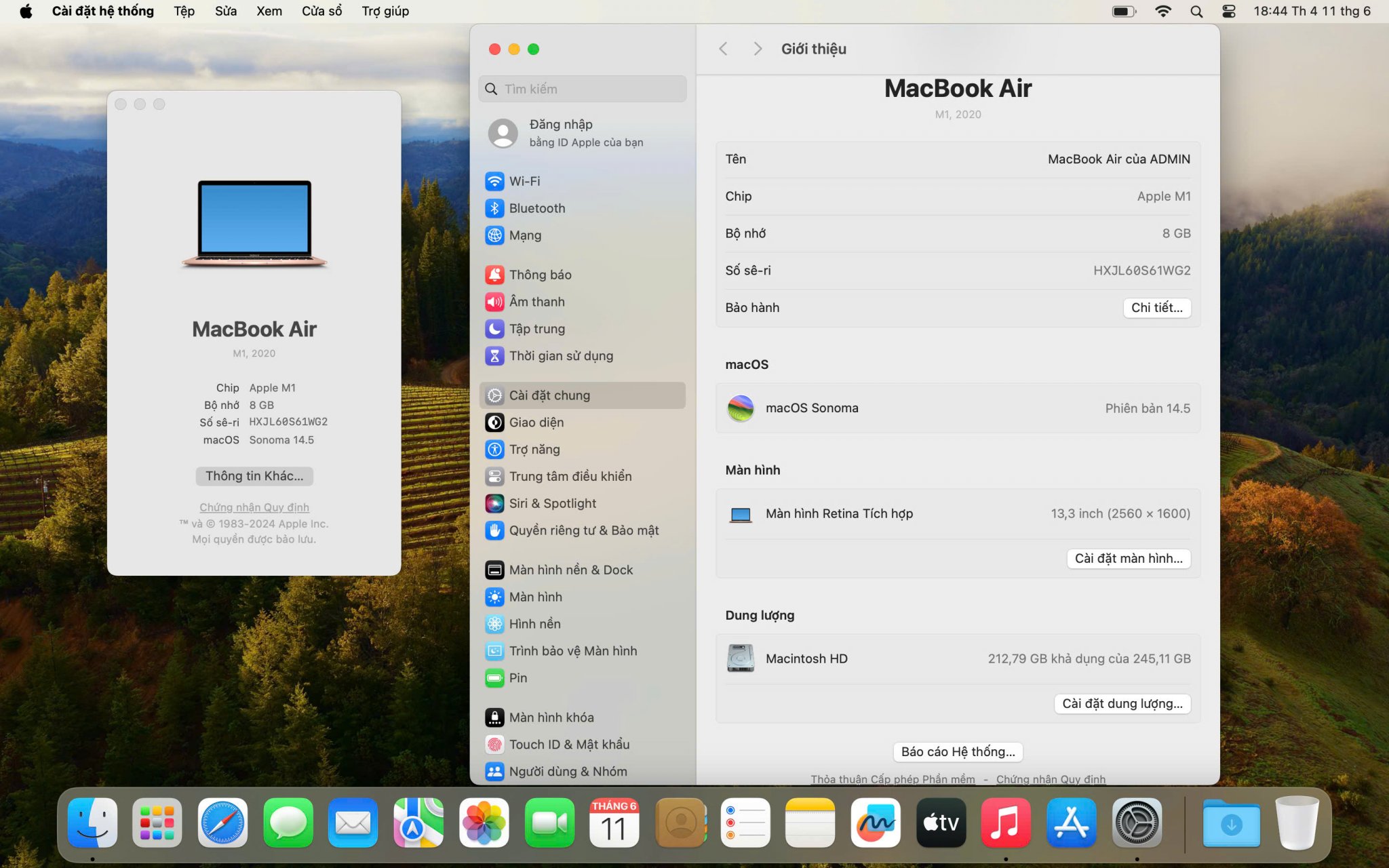Select Trung tâm điều khiển sidebar item
1389x868 pixels.
(570, 476)
